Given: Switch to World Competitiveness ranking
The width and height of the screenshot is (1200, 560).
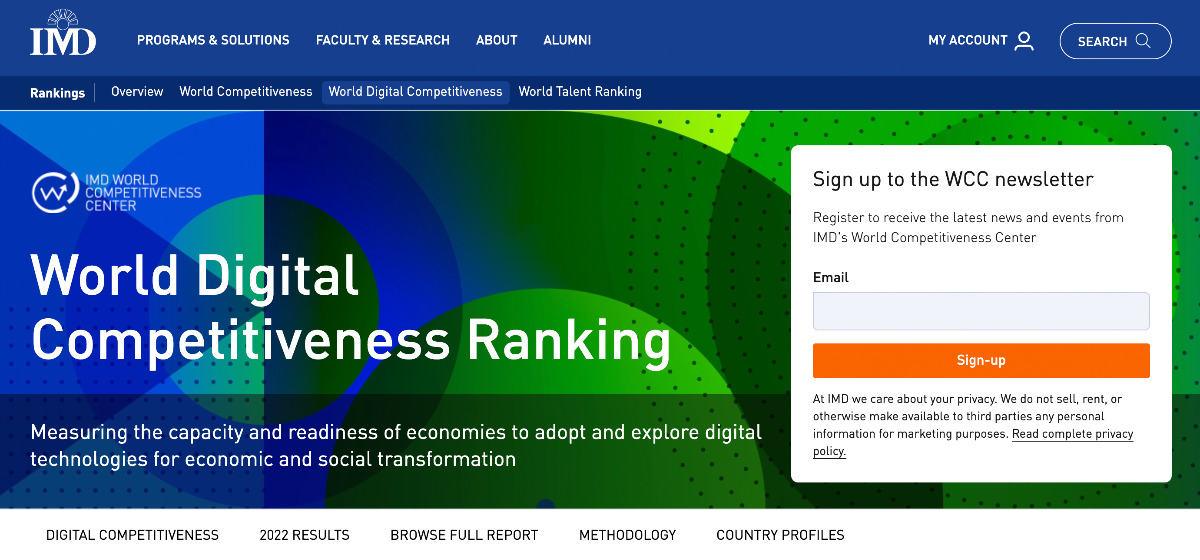Looking at the screenshot, I should click(x=246, y=92).
